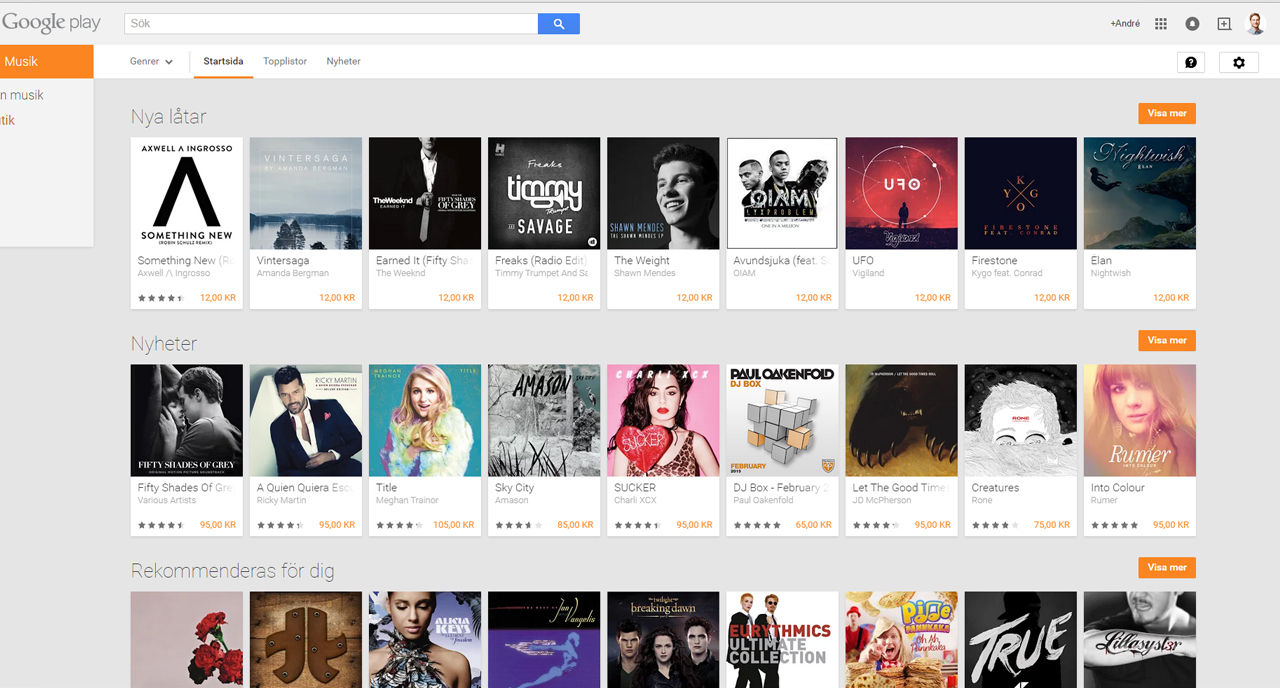Viewport: 1280px width, 688px height.
Task: Click the Google Play logo
Action: click(51, 24)
